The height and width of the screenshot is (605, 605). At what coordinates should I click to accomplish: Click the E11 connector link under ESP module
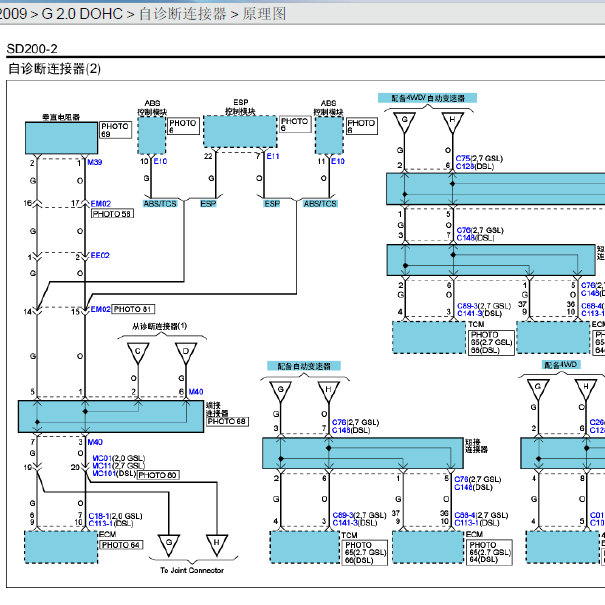pos(273,156)
